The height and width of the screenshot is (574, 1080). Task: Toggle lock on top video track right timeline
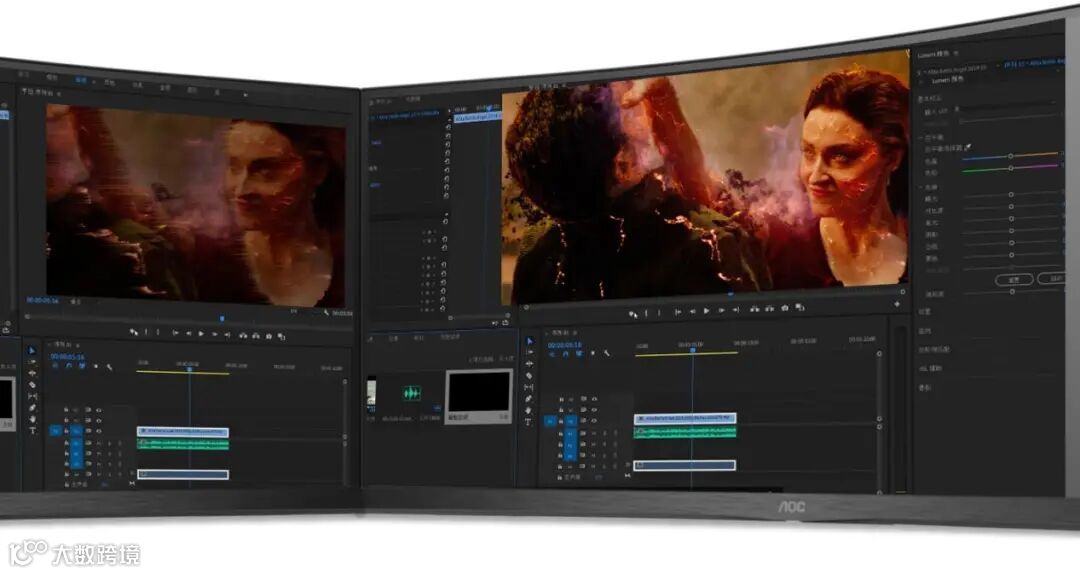tap(561, 400)
